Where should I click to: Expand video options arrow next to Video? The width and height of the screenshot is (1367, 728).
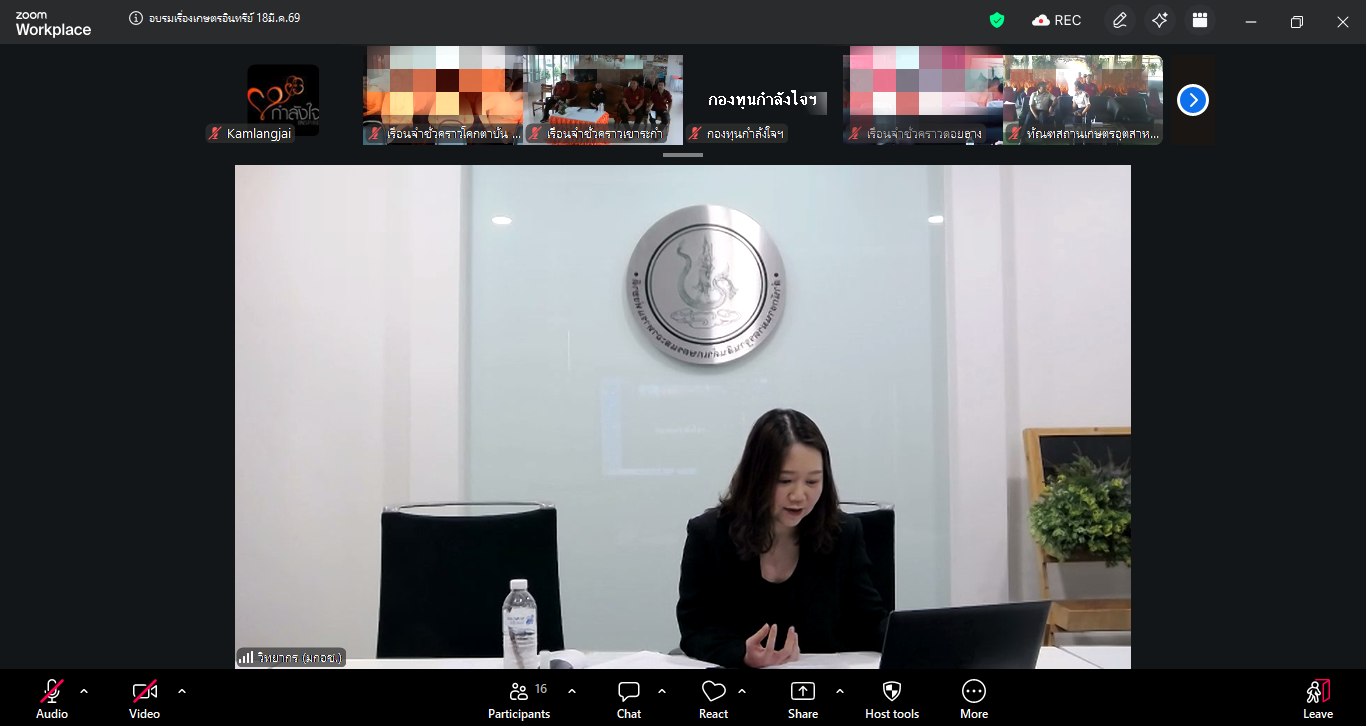tap(182, 690)
